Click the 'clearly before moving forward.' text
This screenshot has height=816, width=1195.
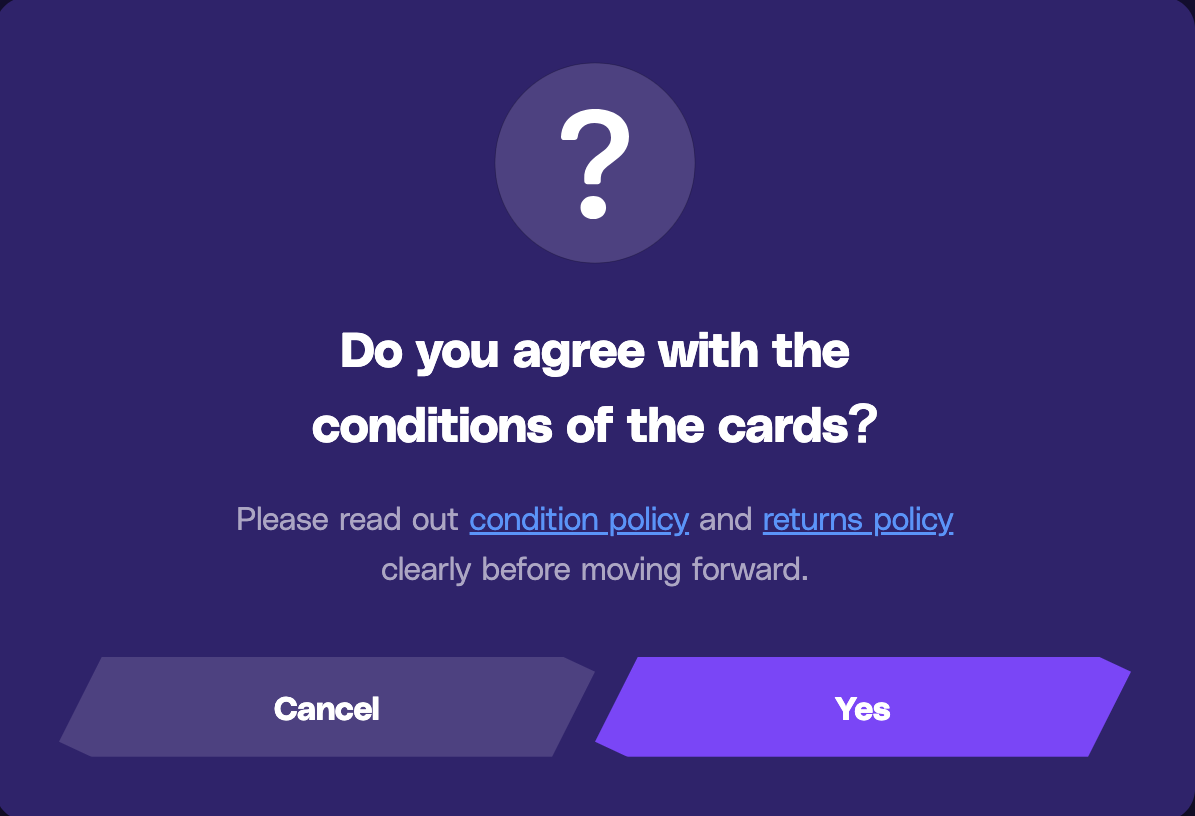[x=594, y=570]
